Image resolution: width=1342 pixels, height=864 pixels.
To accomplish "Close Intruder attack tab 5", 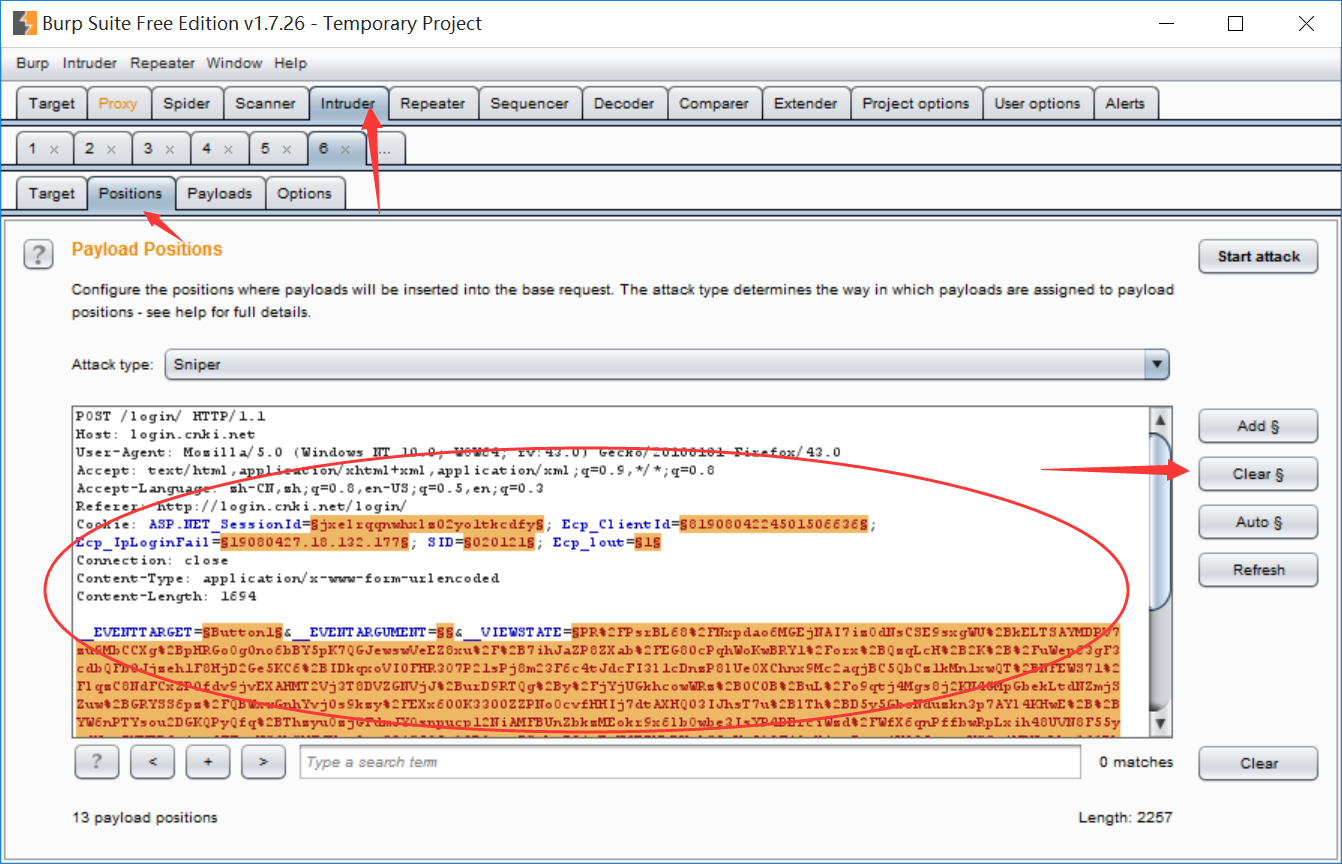I will tap(287, 149).
